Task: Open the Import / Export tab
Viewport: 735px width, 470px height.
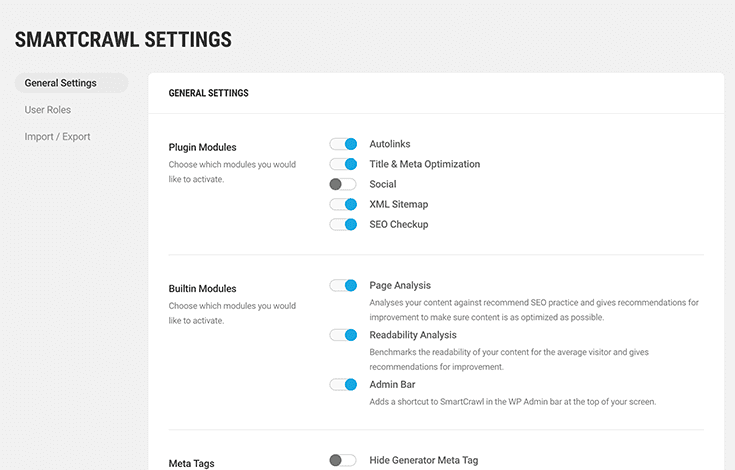Action: pyautogui.click(x=57, y=136)
